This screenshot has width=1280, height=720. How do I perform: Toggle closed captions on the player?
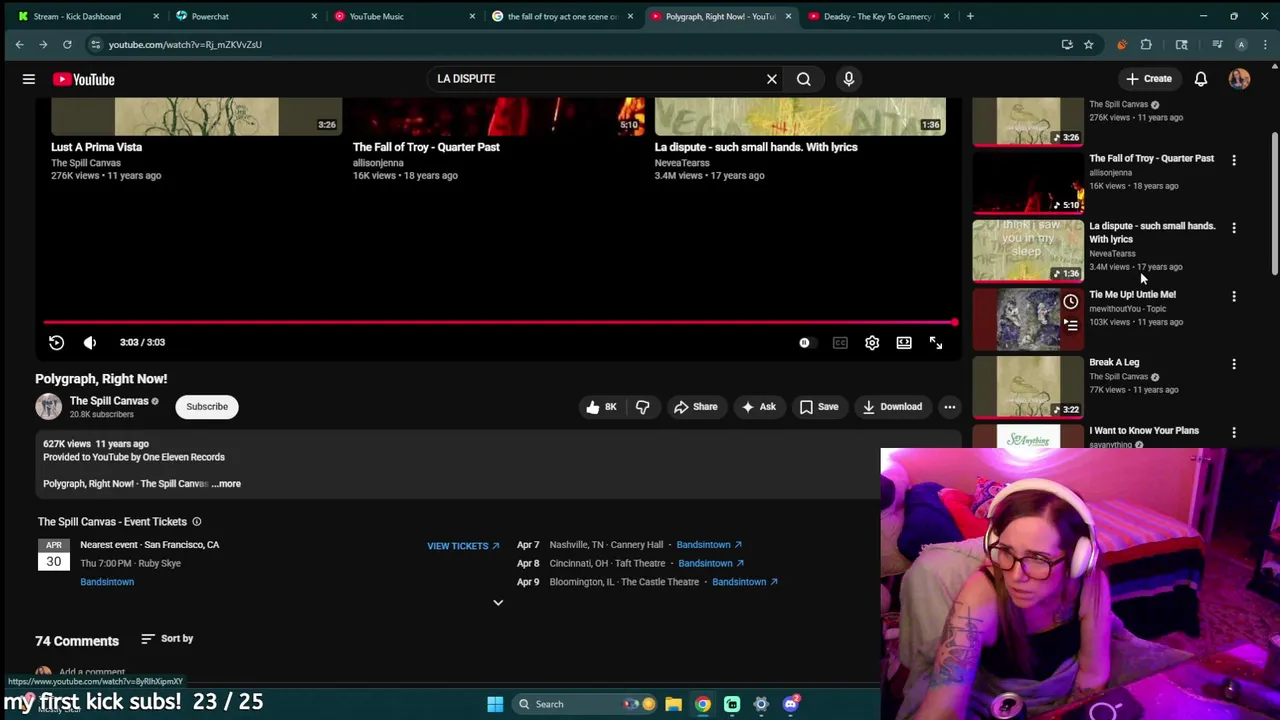(840, 343)
